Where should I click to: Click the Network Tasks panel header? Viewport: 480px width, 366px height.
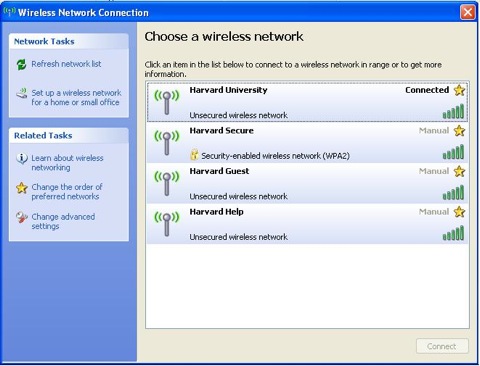(69, 41)
